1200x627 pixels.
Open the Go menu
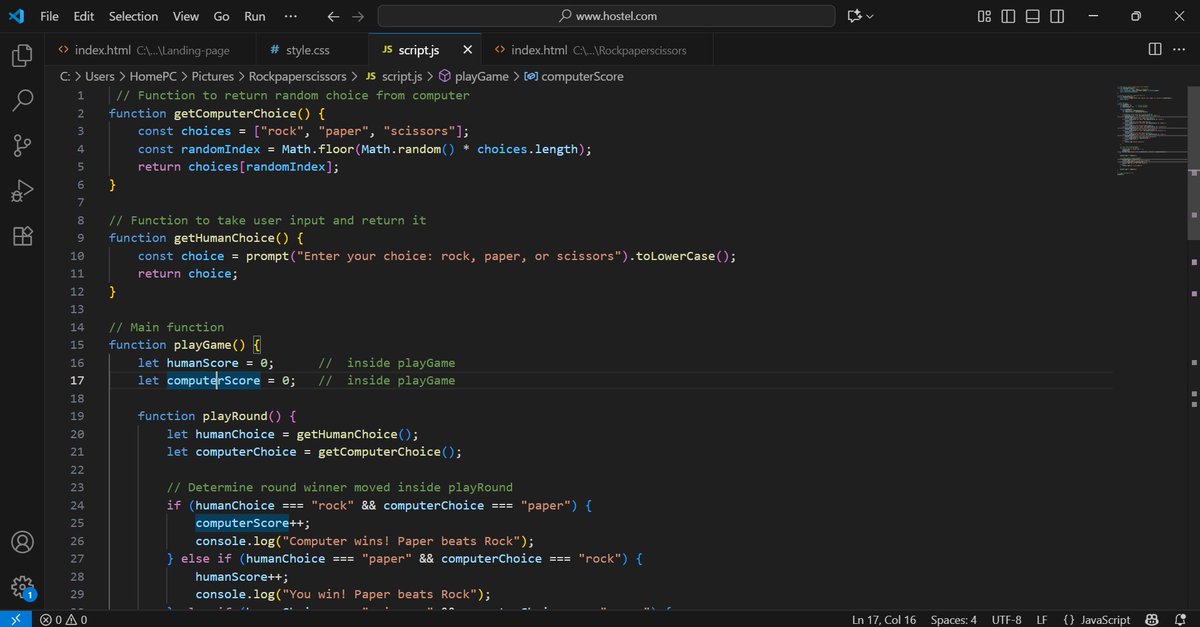coord(221,16)
